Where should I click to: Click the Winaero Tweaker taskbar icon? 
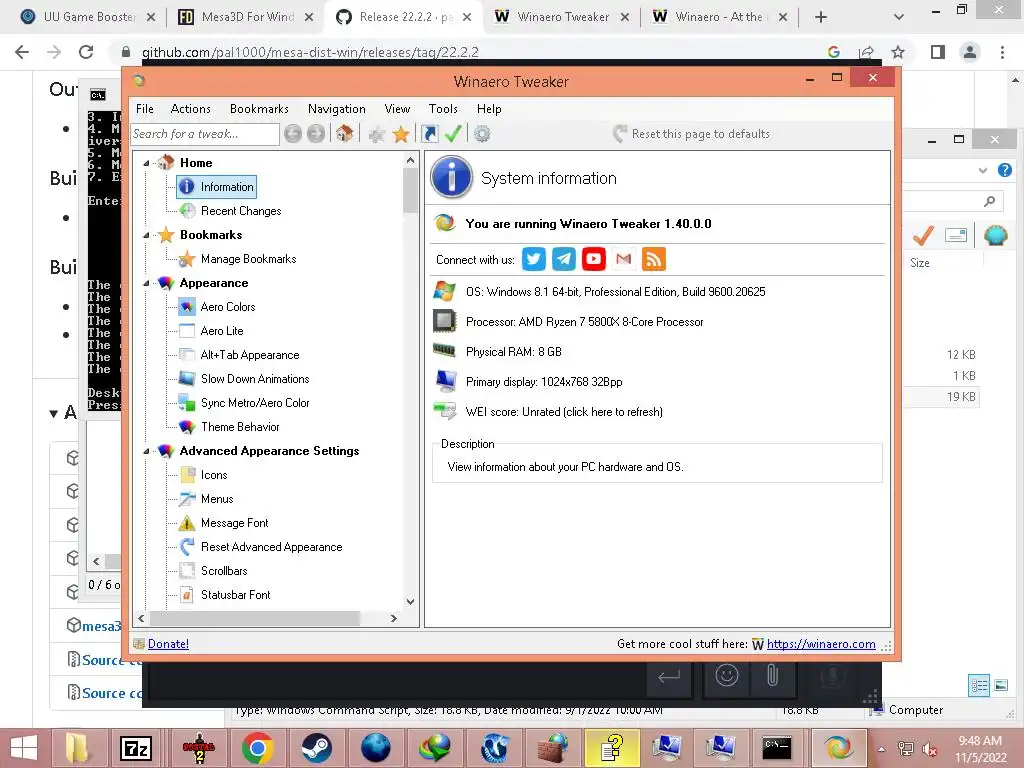coord(838,748)
